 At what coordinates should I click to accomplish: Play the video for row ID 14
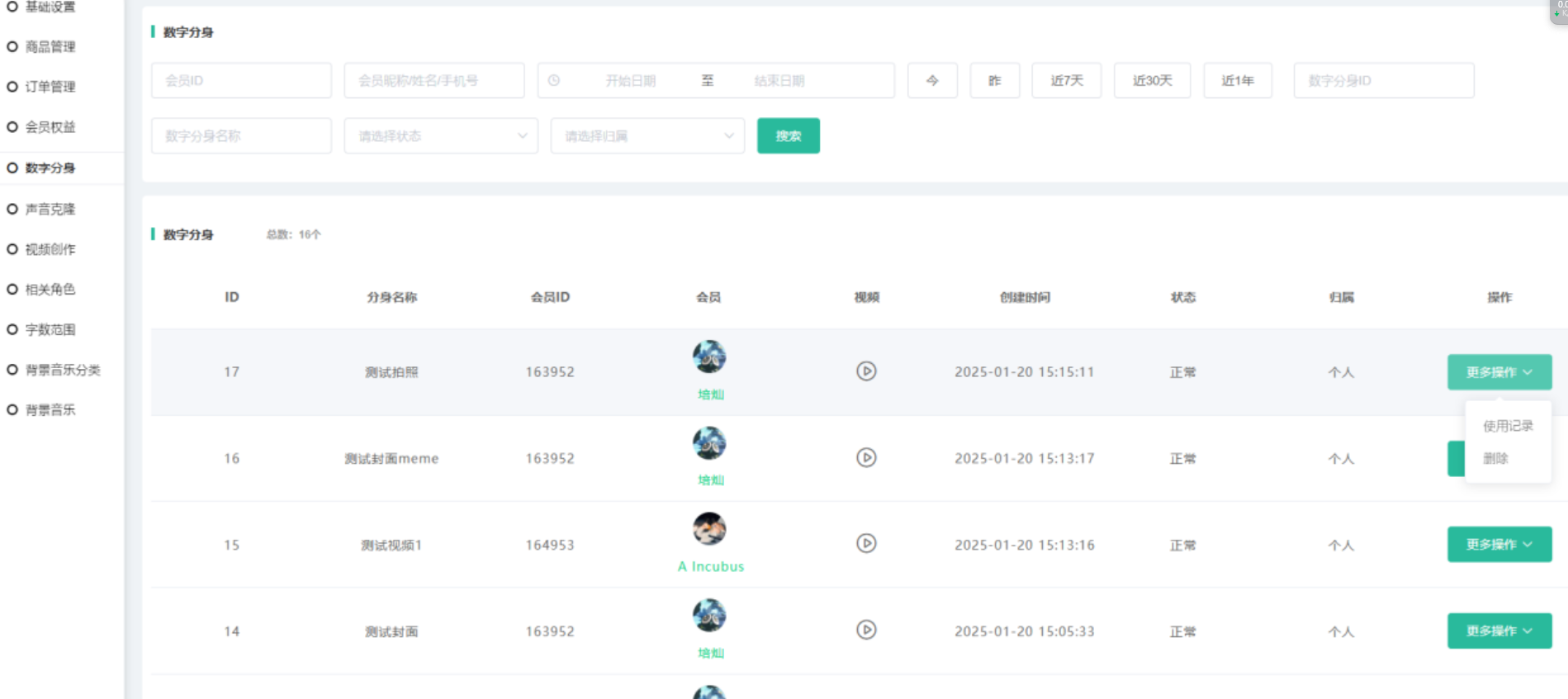[866, 630]
